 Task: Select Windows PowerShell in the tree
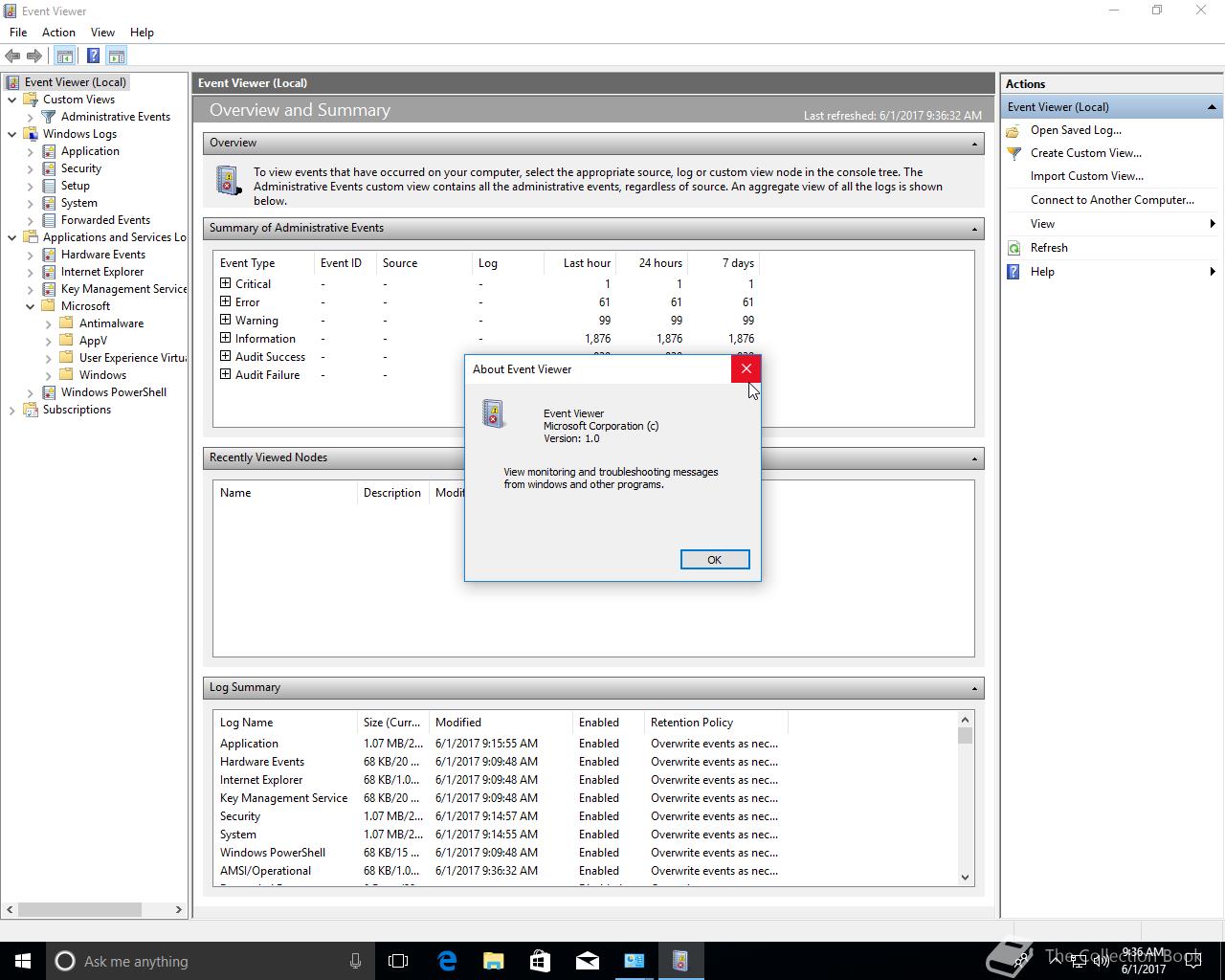coord(114,392)
